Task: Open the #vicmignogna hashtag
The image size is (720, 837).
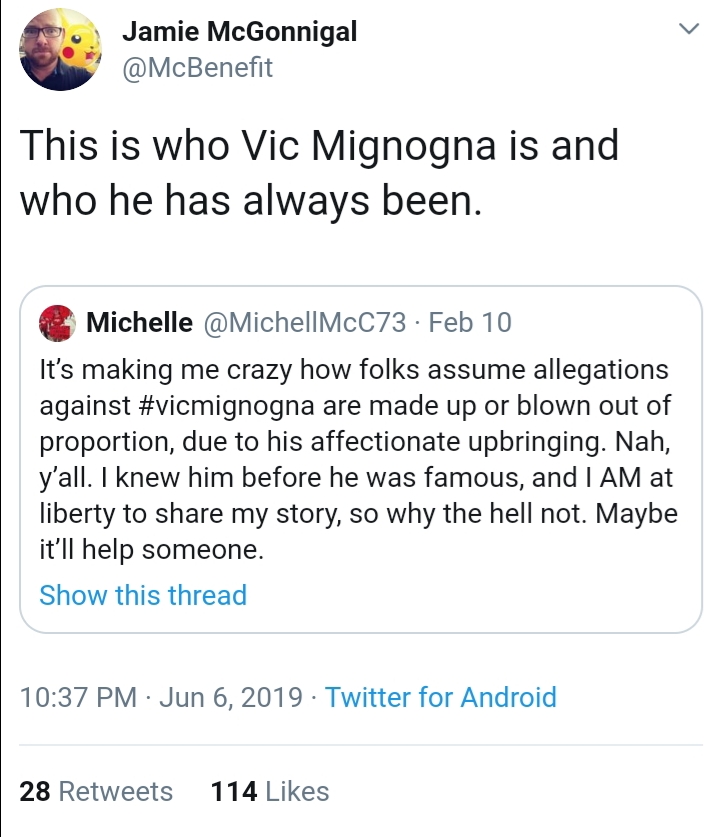Action: [226, 406]
